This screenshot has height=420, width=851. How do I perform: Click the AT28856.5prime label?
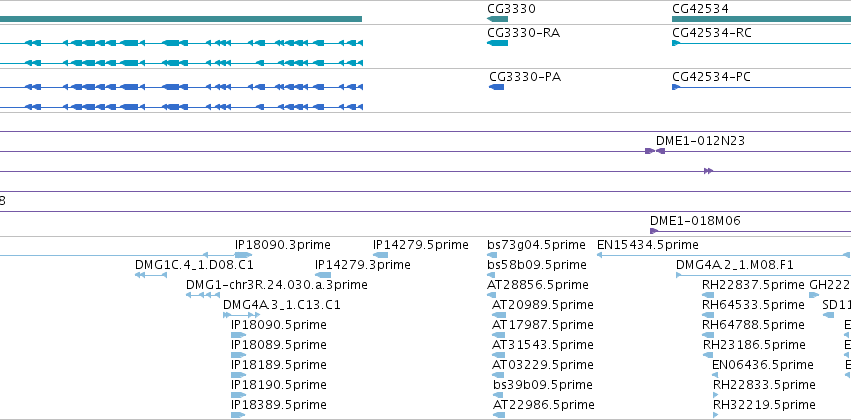coord(538,285)
